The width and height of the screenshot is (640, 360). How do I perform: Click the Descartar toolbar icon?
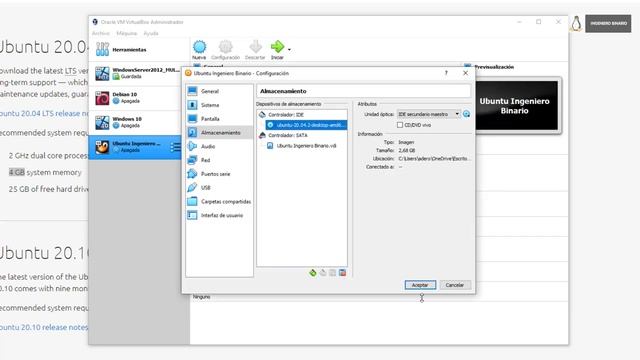point(256,47)
